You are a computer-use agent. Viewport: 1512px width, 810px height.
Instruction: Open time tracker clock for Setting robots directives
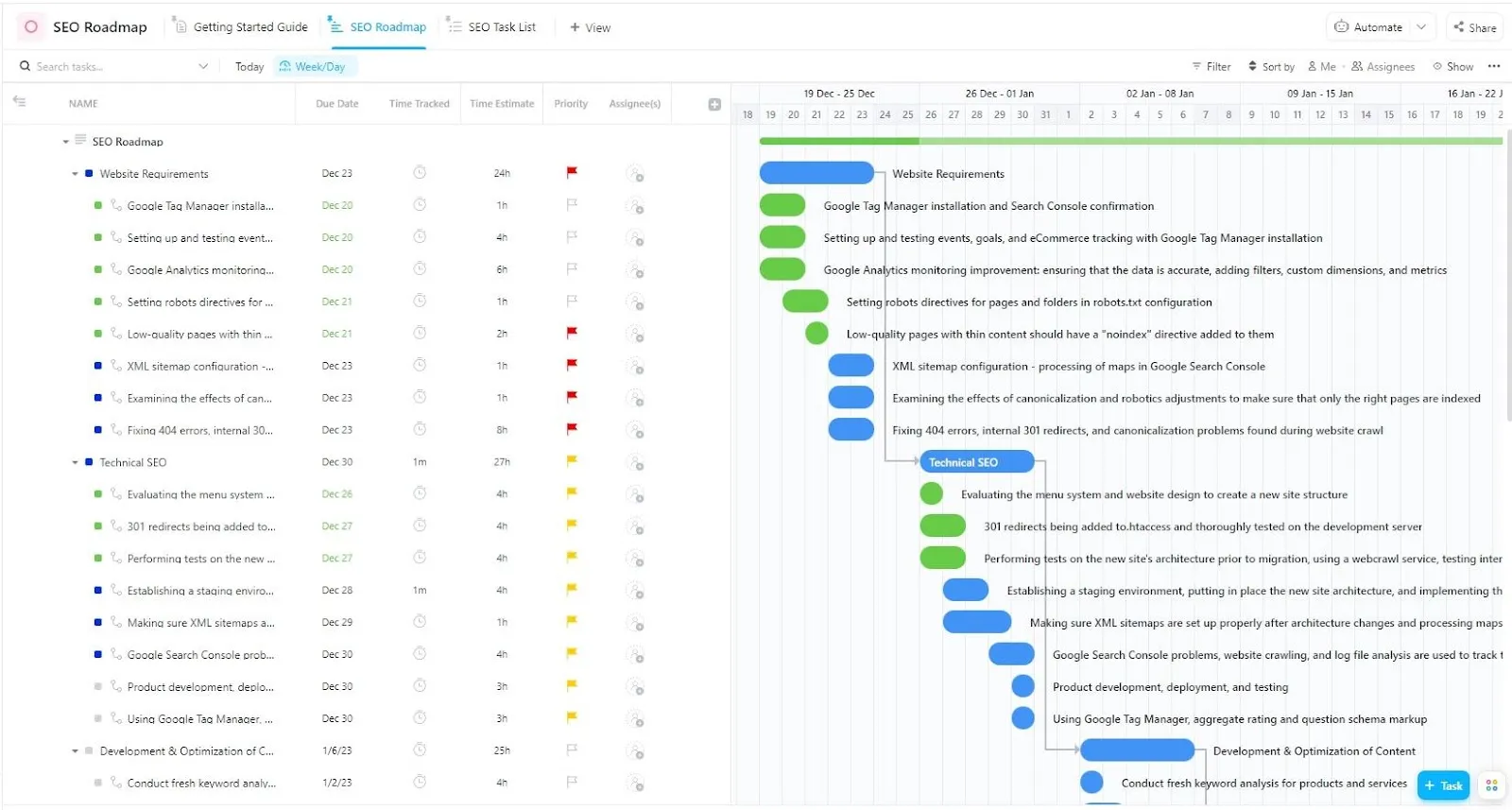pyautogui.click(x=420, y=301)
